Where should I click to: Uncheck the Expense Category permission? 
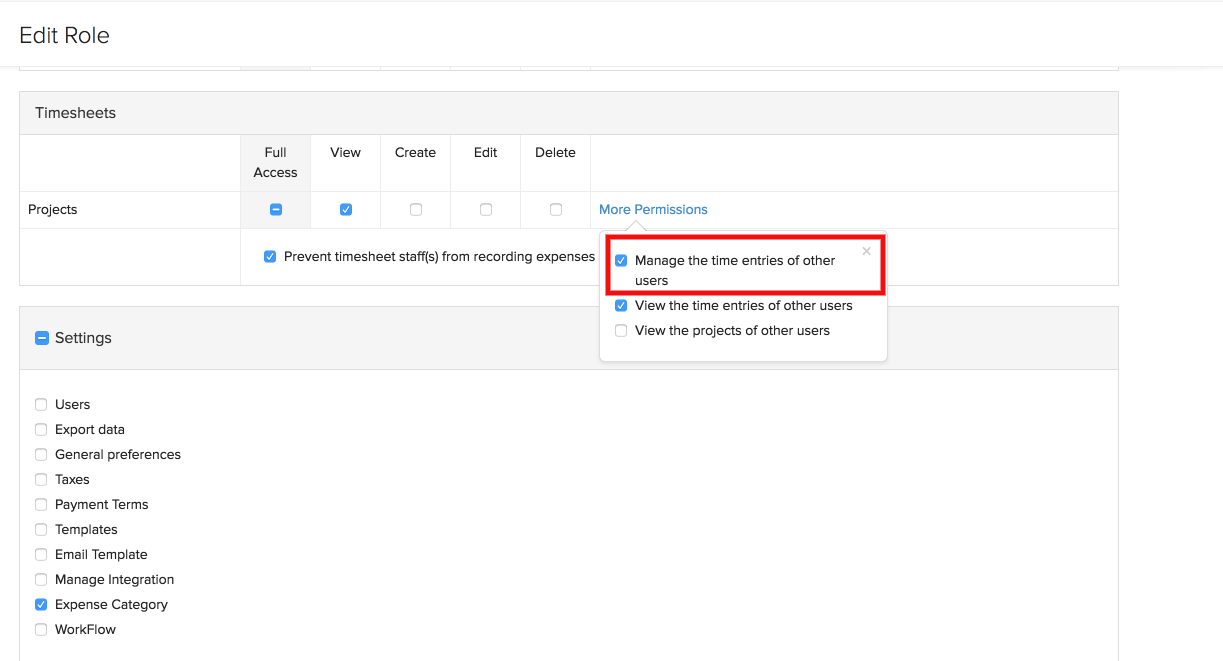(41, 605)
